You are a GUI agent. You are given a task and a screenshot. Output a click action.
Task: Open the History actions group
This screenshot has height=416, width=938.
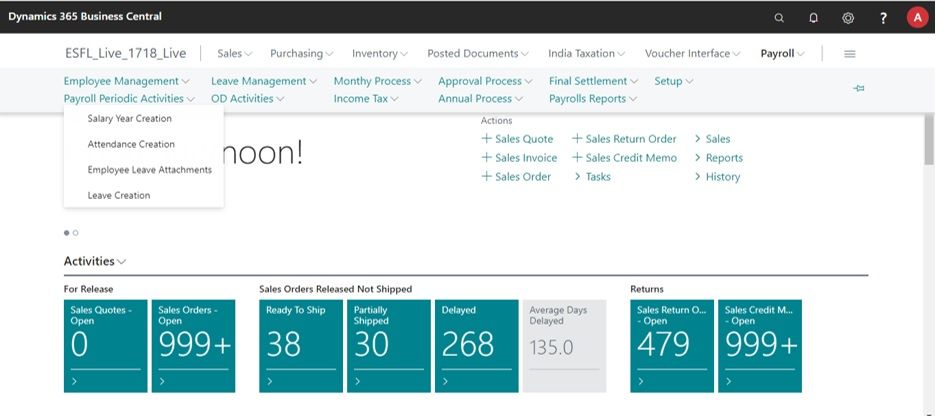(717, 177)
